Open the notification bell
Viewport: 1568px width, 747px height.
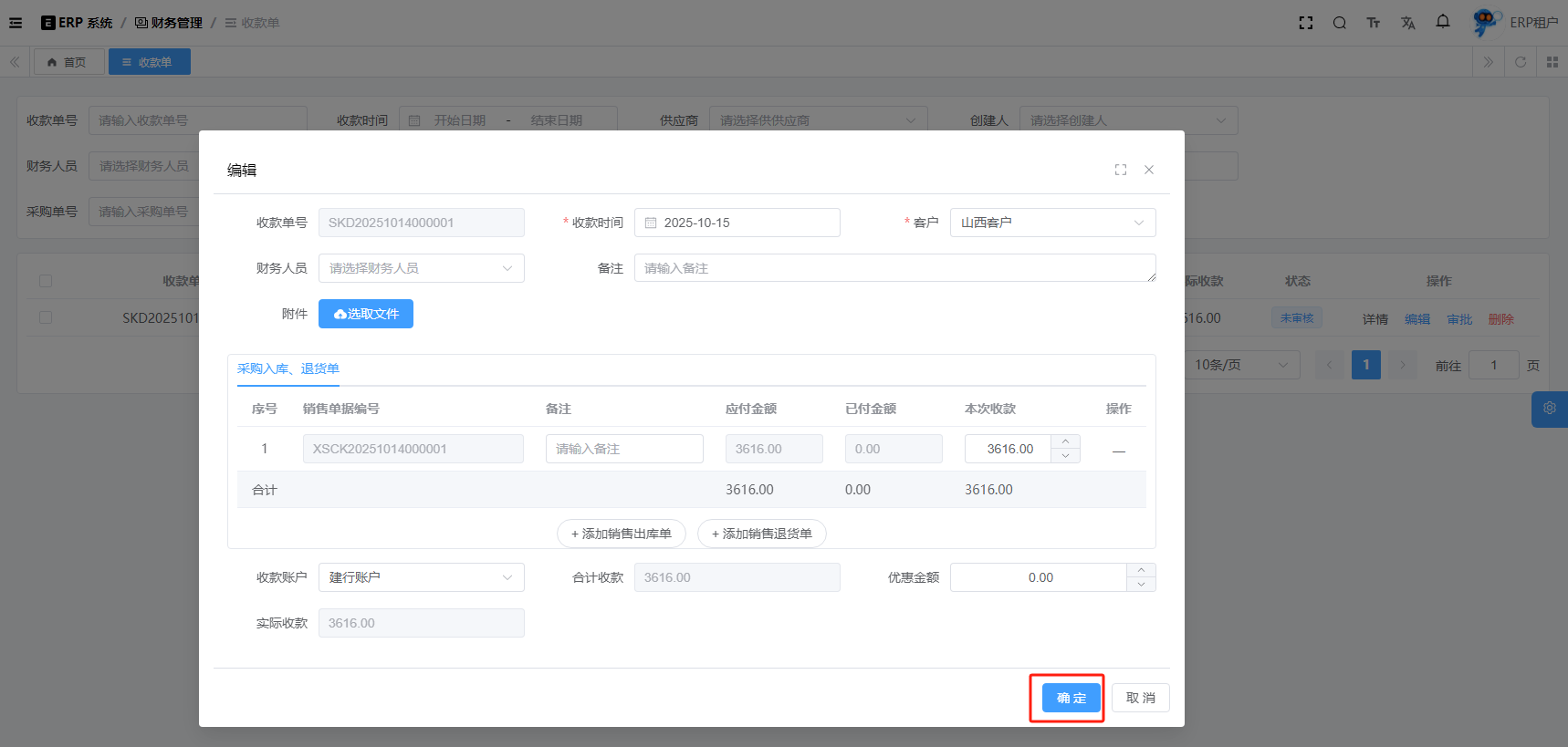pos(1442,22)
